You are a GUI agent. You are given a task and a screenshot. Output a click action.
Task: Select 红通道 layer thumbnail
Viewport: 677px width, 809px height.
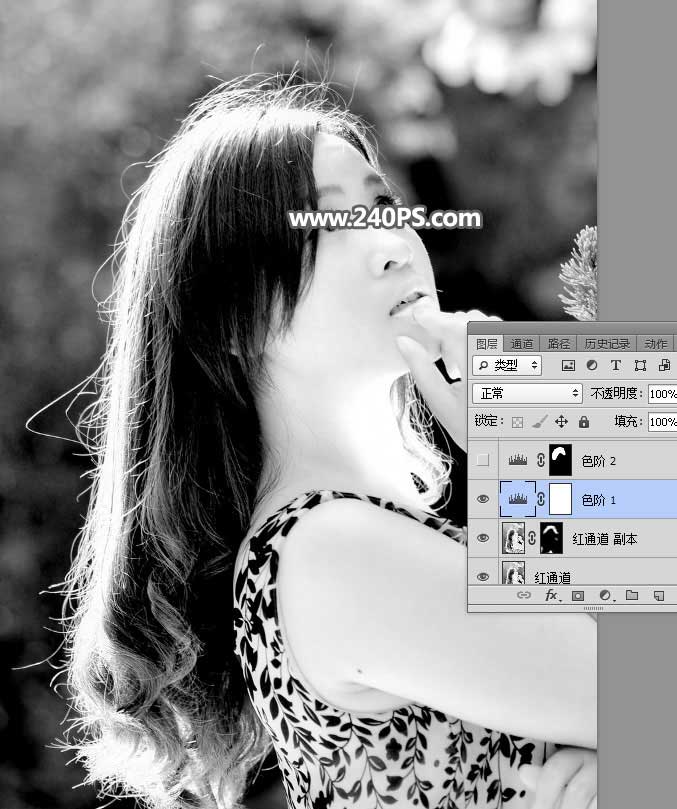[513, 573]
